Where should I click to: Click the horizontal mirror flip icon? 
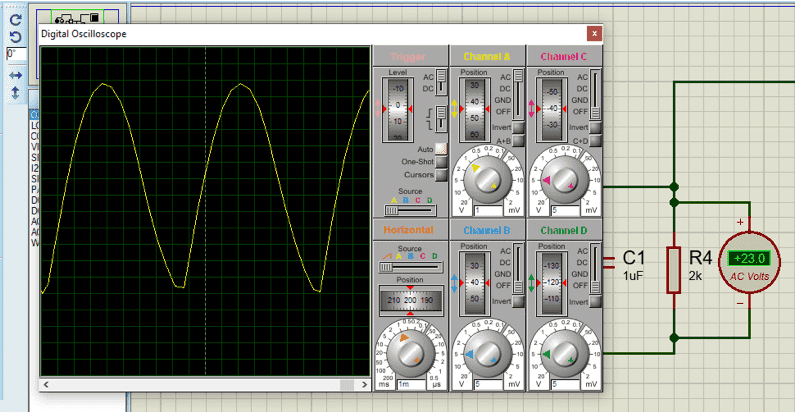point(15,75)
